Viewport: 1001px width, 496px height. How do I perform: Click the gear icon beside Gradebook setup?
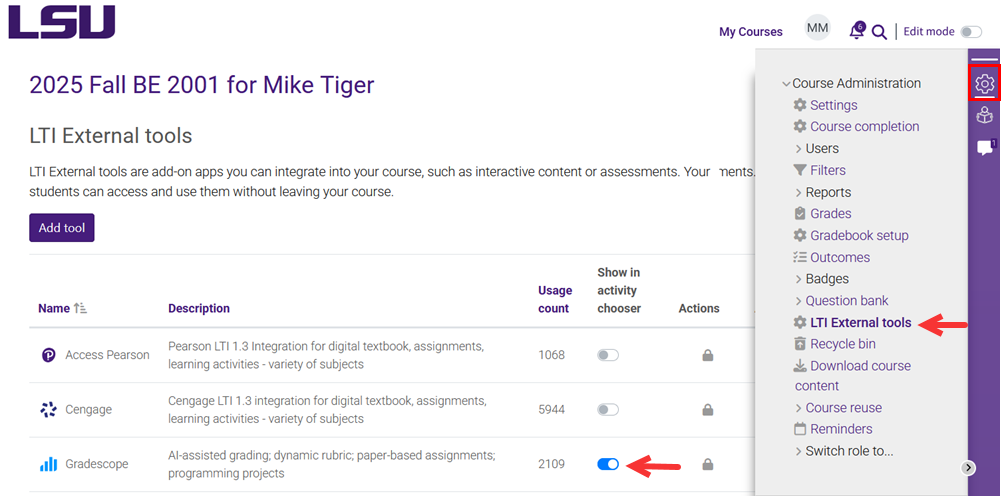pyautogui.click(x=800, y=236)
